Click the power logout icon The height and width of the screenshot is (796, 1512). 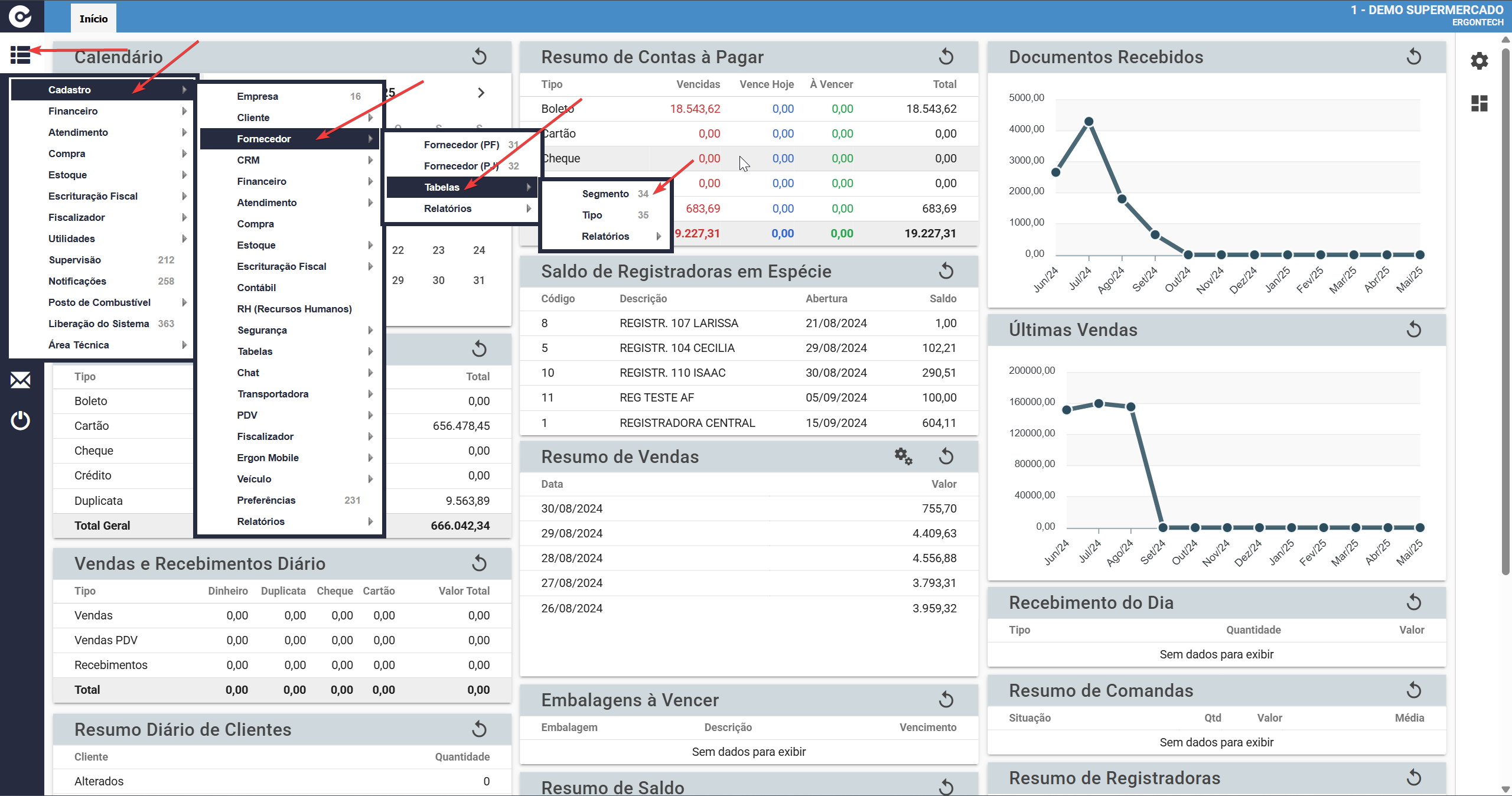coord(20,420)
